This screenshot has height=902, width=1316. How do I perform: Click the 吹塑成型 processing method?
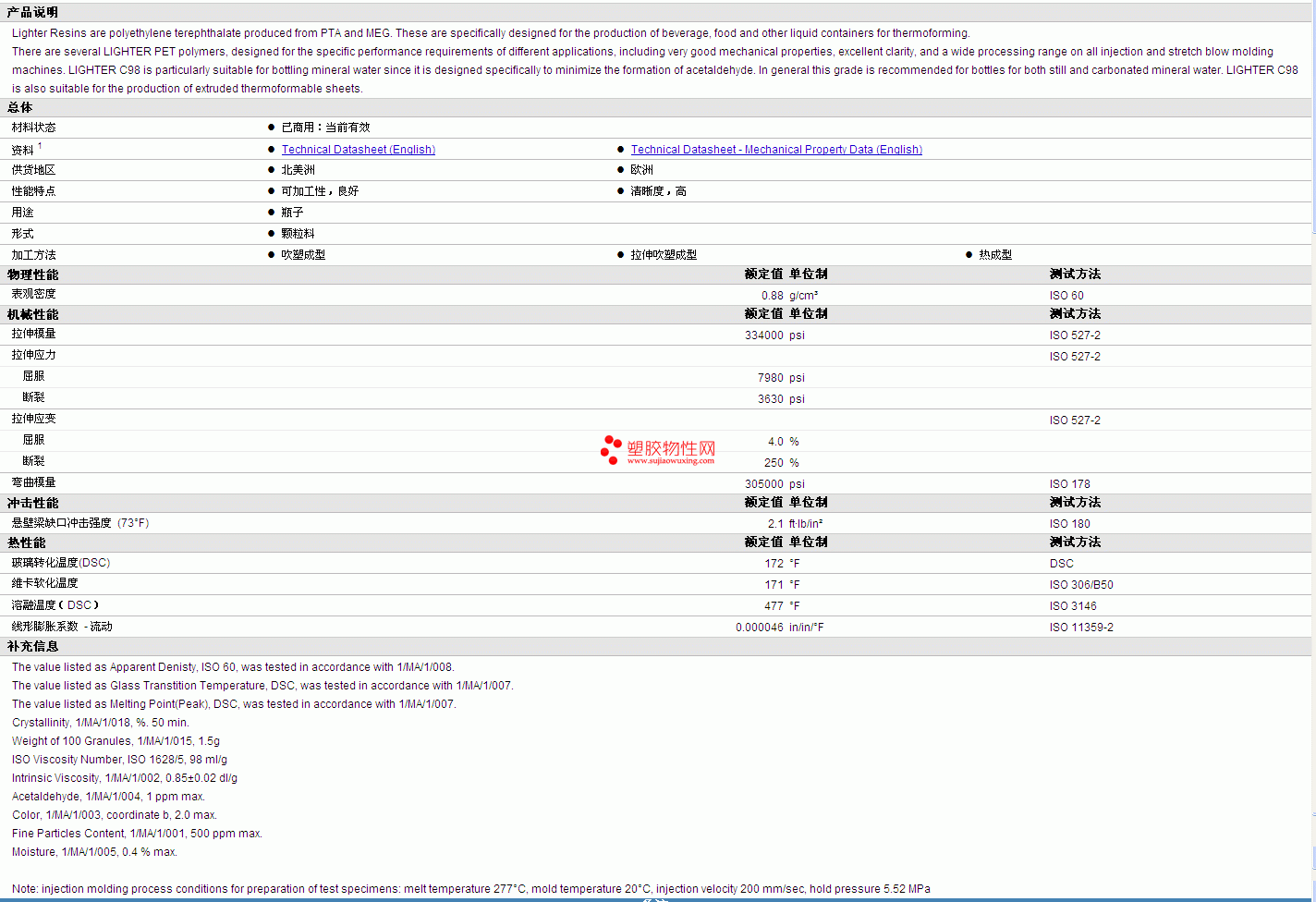point(303,255)
